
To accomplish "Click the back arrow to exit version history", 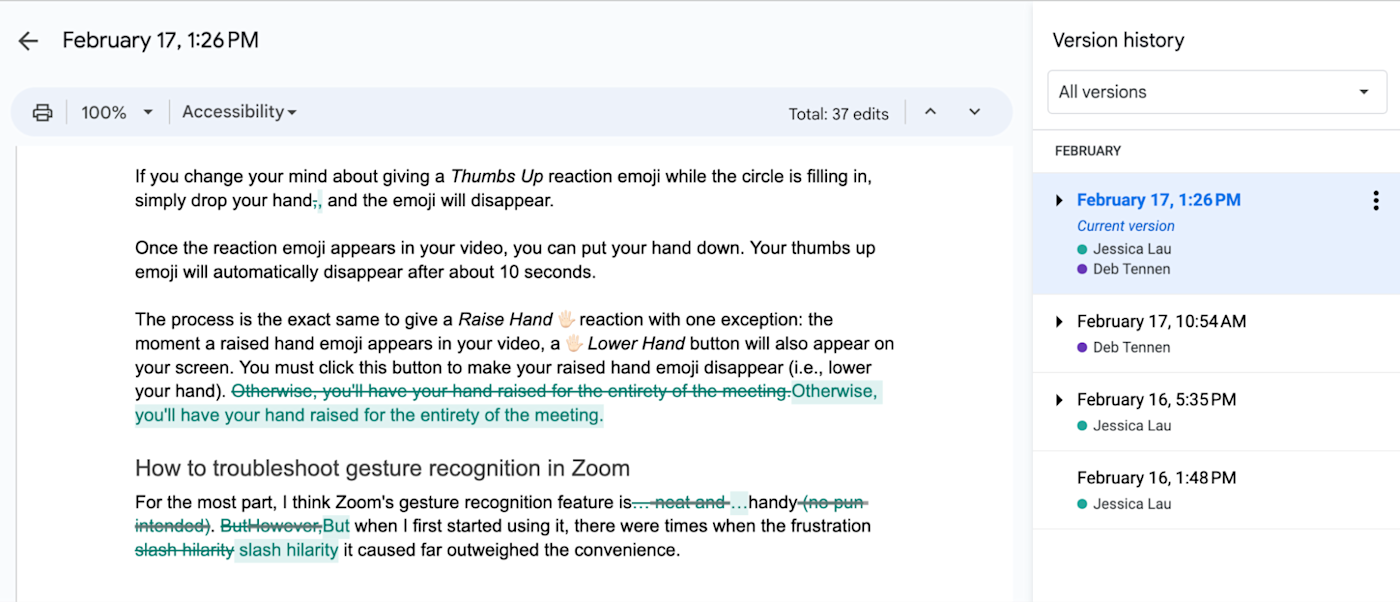I will click(x=28, y=41).
